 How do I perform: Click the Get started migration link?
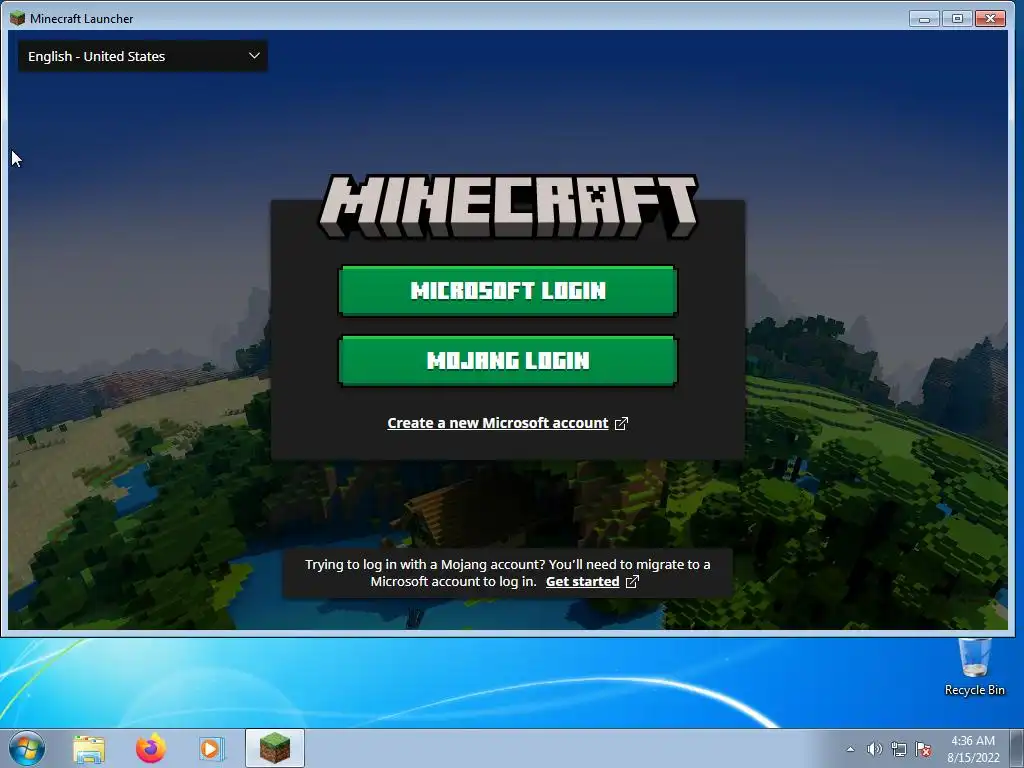[x=583, y=581]
